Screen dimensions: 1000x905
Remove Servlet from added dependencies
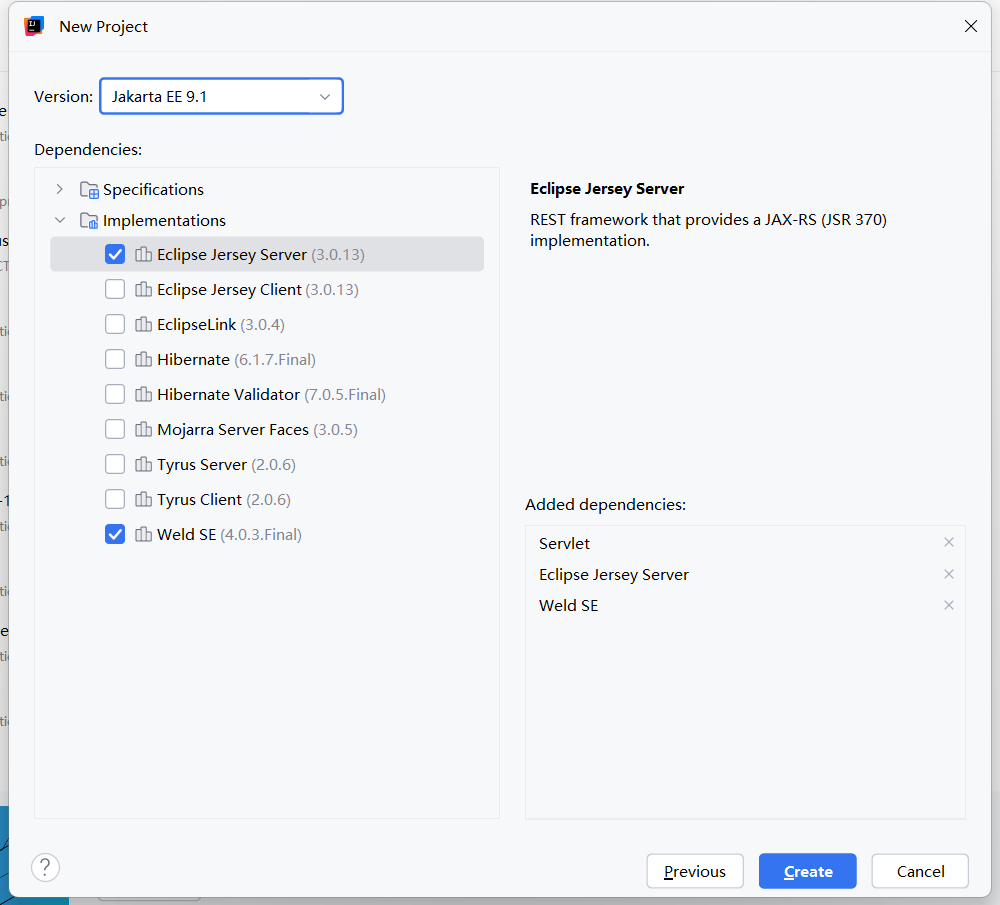coord(949,543)
